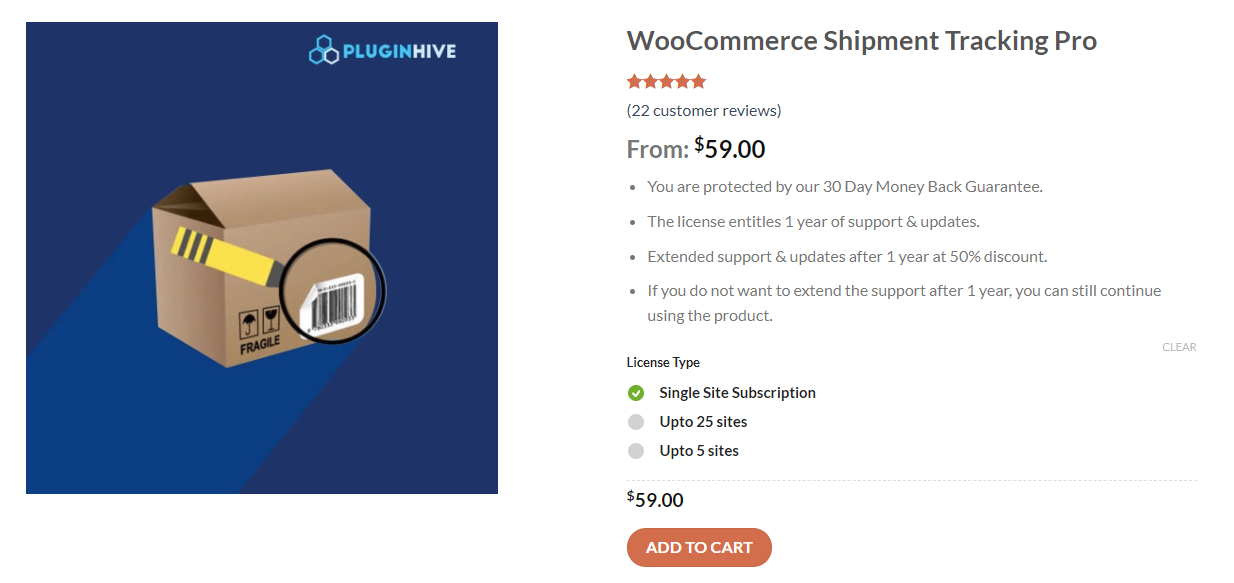Open the 22 customer reviews link

[x=704, y=110]
